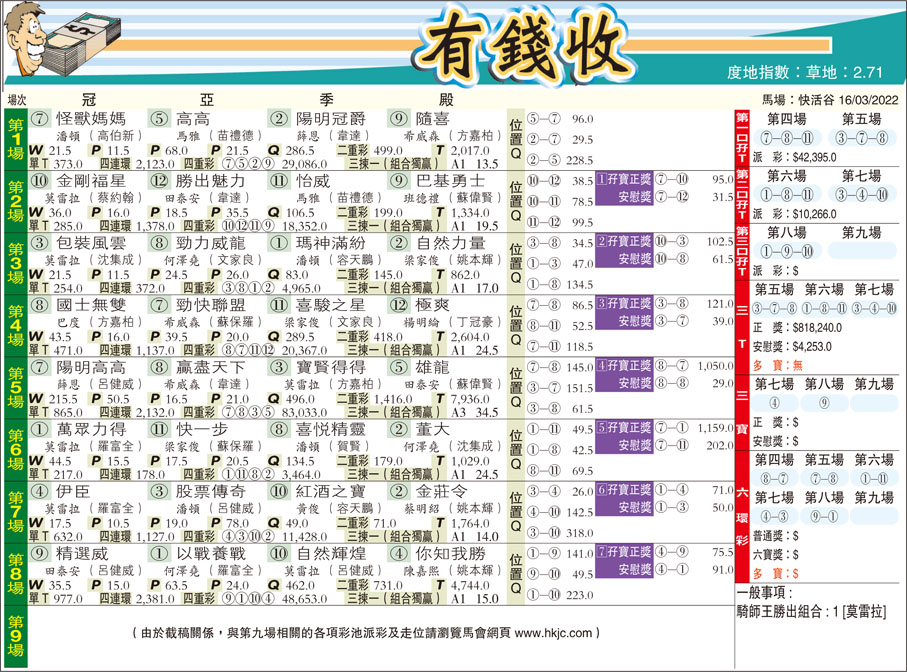Image resolution: width=907 pixels, height=672 pixels.
Task: Click the circled 3 beside 包裝風雲
Action: [38, 242]
